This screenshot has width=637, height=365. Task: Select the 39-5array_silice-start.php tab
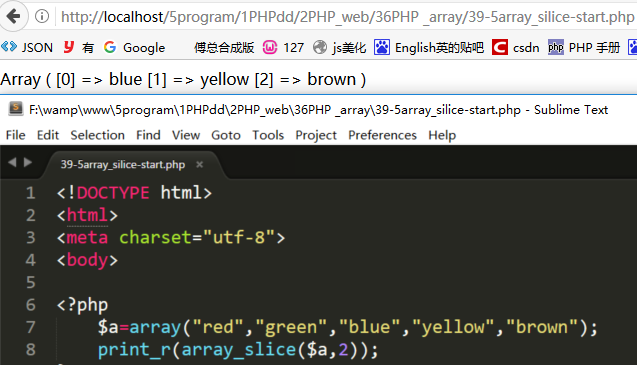click(123, 165)
